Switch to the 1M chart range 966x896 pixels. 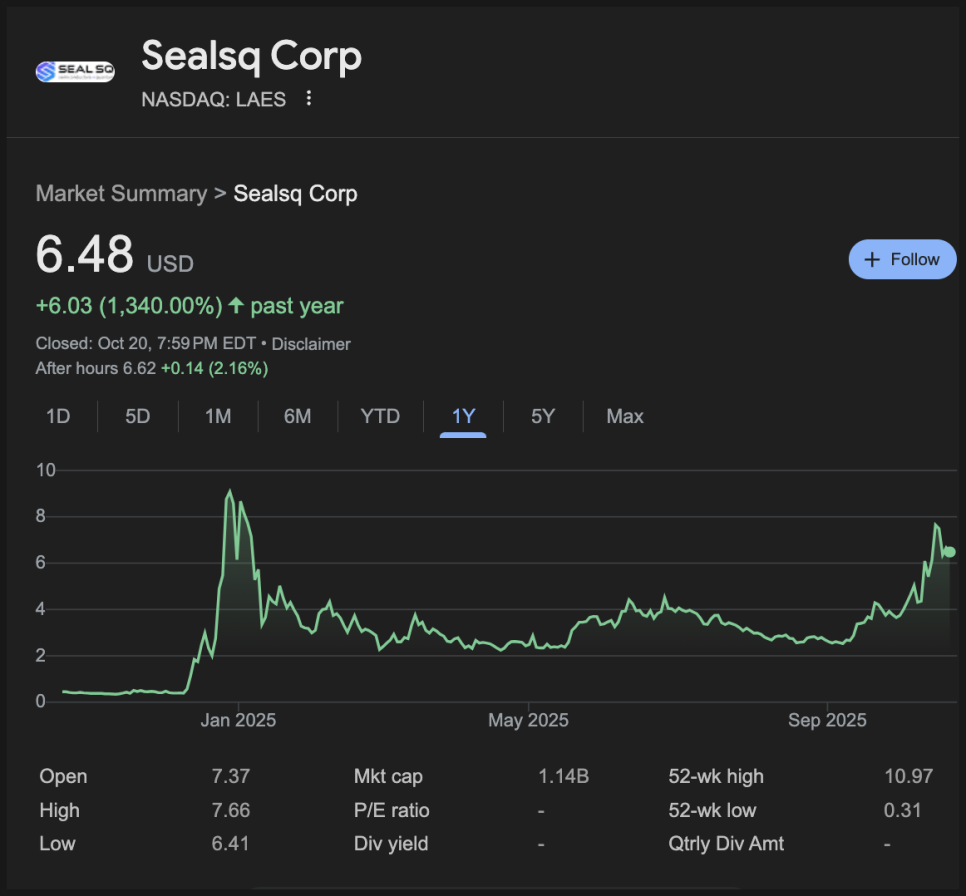click(x=218, y=416)
